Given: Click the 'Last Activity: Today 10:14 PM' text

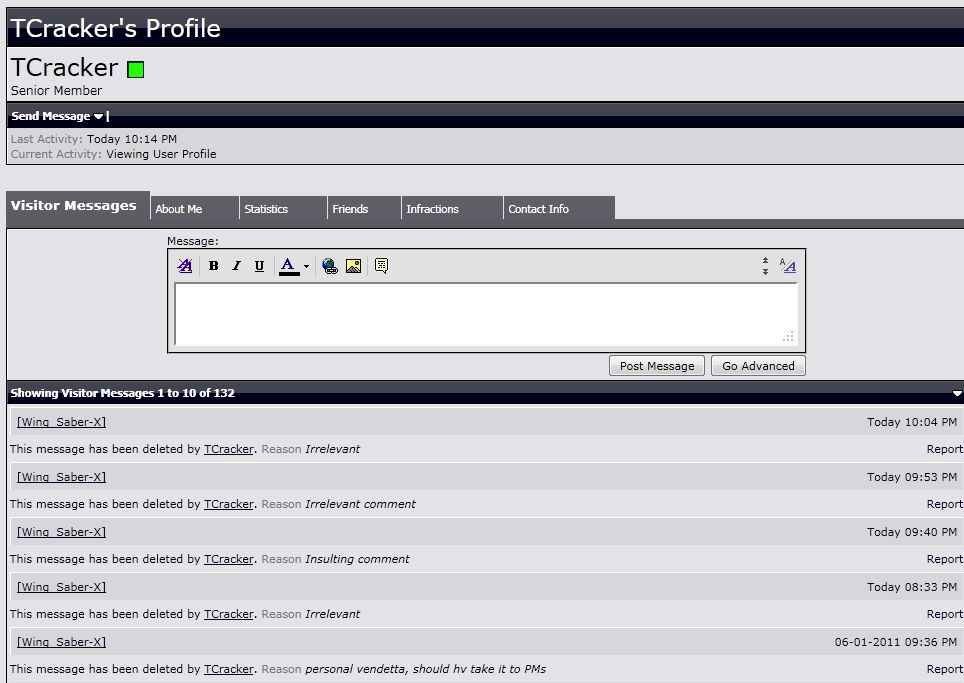Looking at the screenshot, I should [93, 139].
